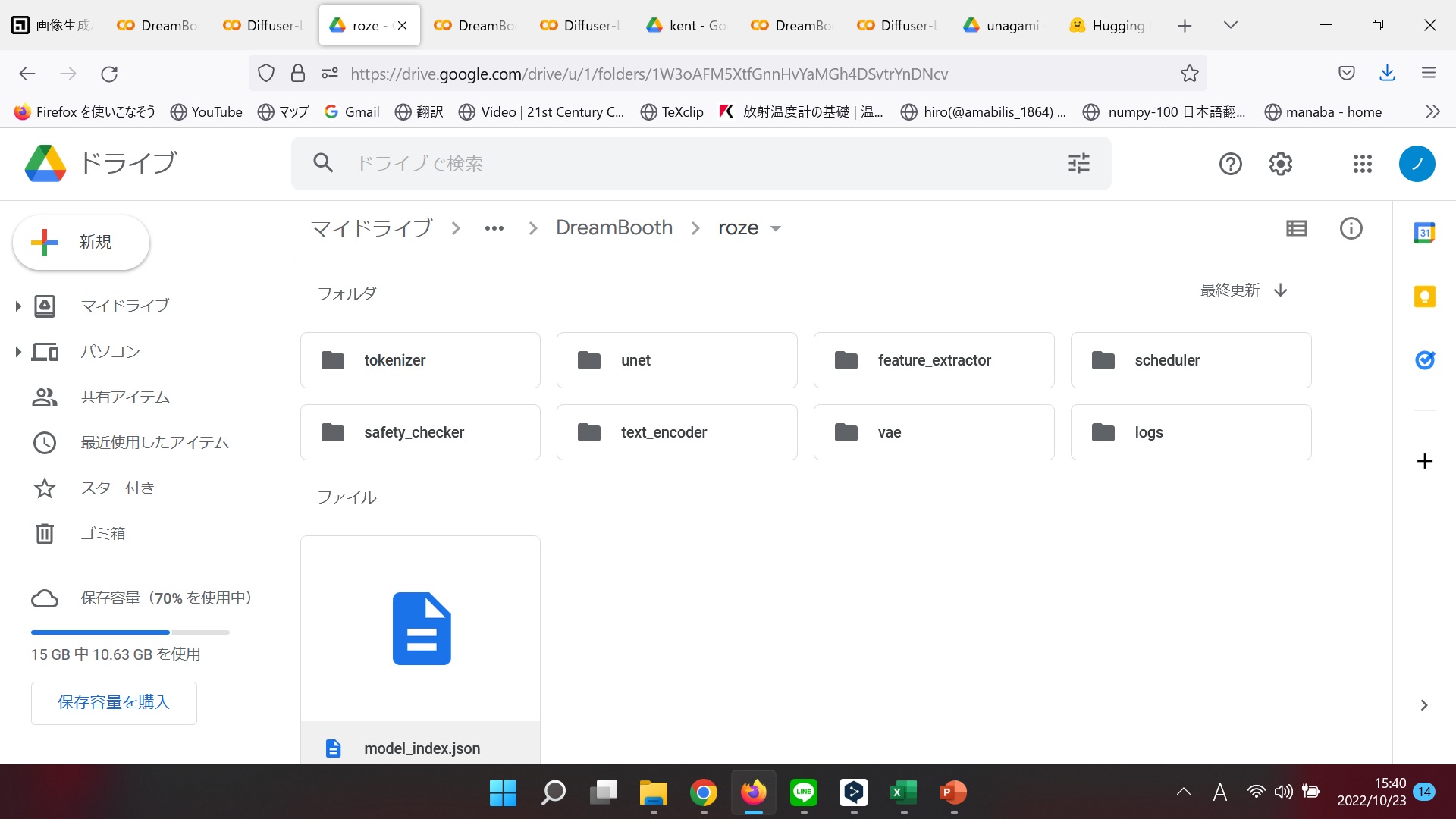Click the help question mark icon
This screenshot has width=1456, height=819.
(1230, 163)
